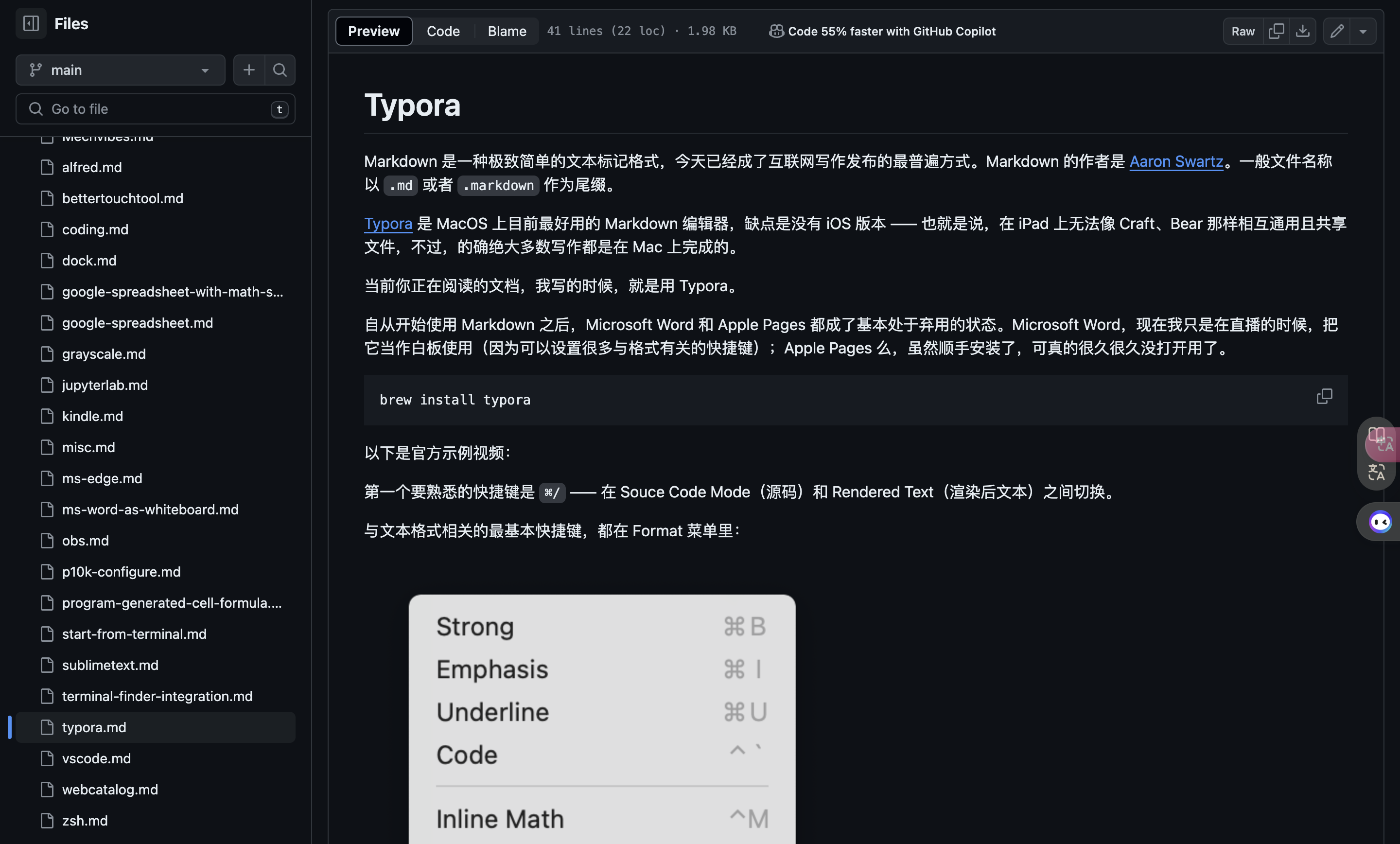Click the add file plus icon
Image resolution: width=1400 pixels, height=844 pixels.
click(x=249, y=70)
